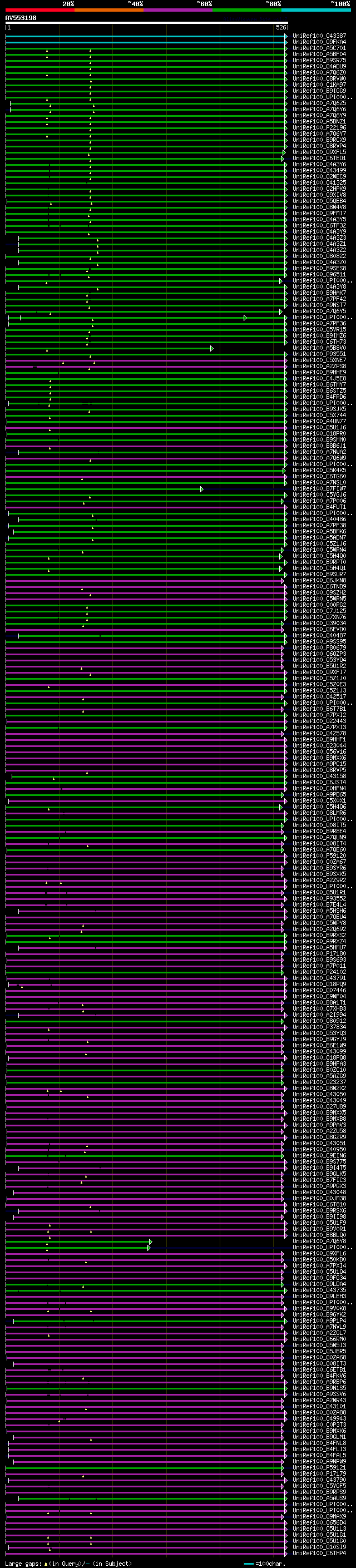Click query name AV553198
The height and width of the screenshot is (1568, 356).
pyautogui.click(x=21, y=18)
